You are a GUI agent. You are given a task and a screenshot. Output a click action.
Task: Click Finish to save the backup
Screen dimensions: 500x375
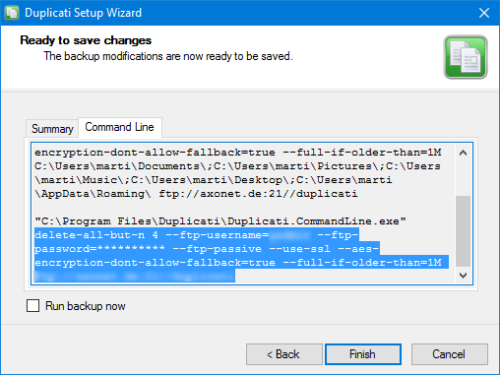click(x=363, y=354)
